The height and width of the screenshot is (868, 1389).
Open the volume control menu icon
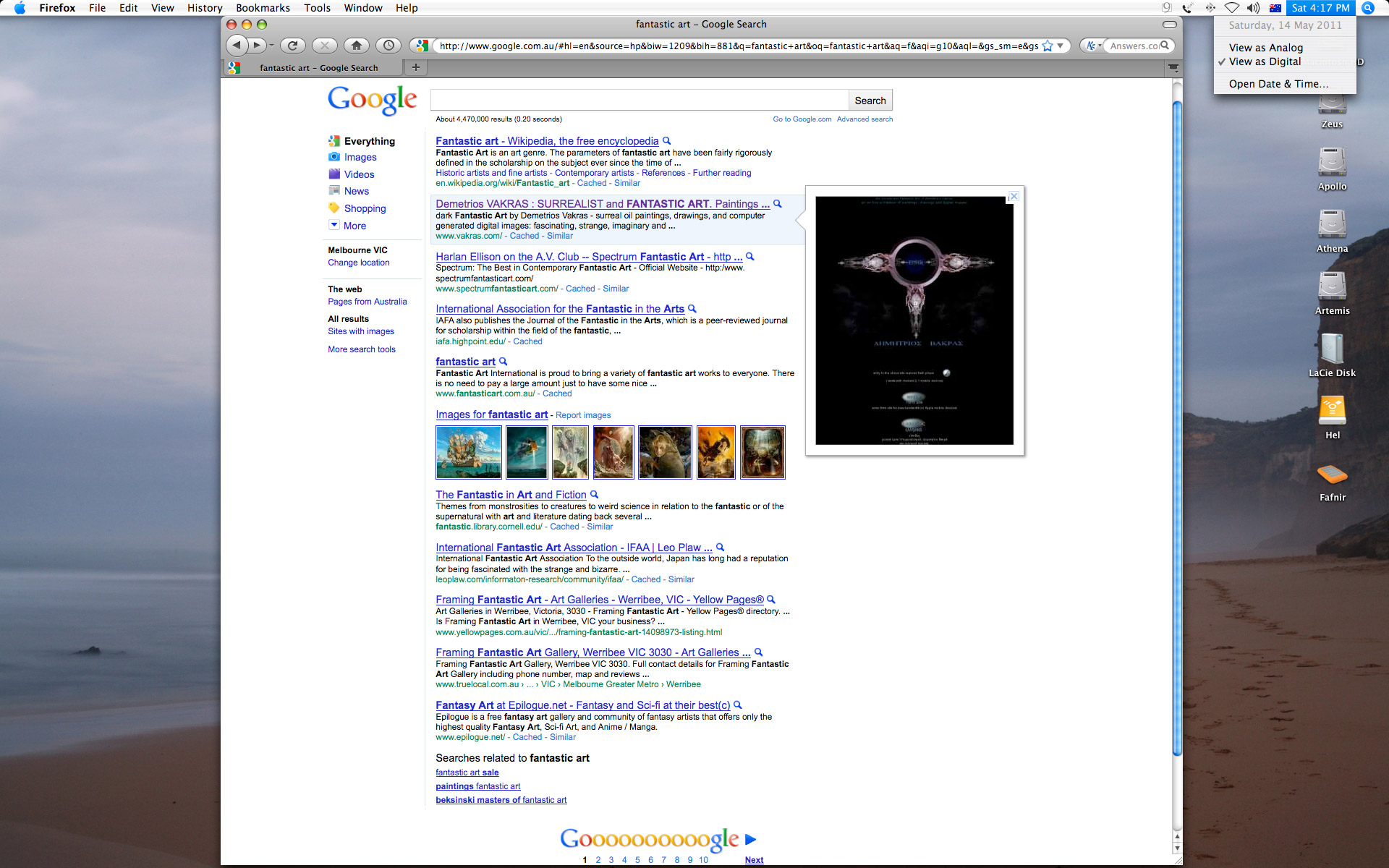coord(1254,7)
